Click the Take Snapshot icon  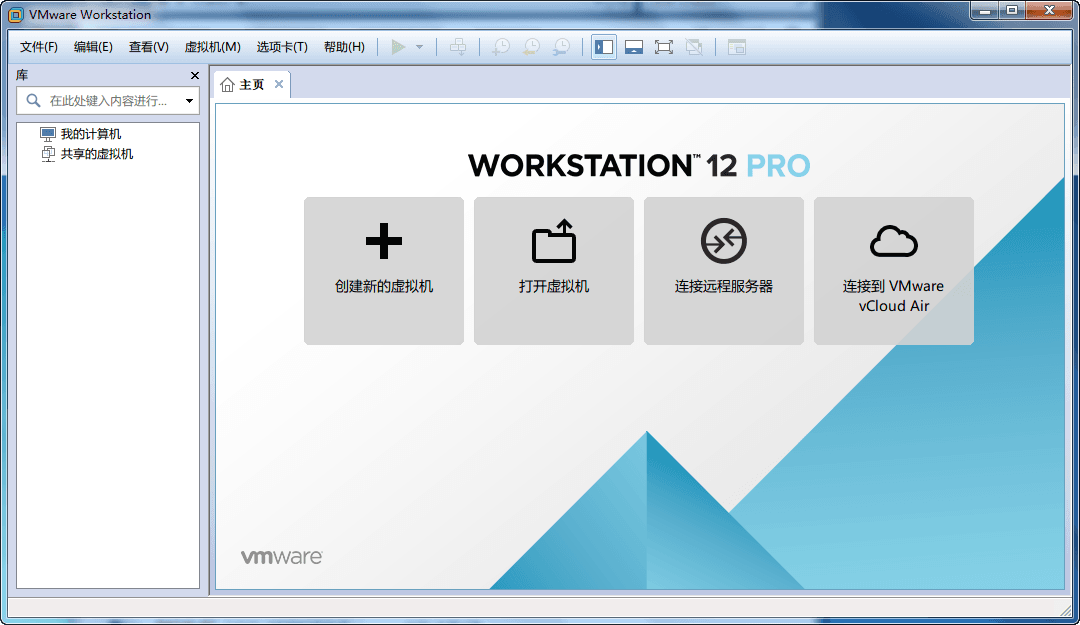pos(501,46)
